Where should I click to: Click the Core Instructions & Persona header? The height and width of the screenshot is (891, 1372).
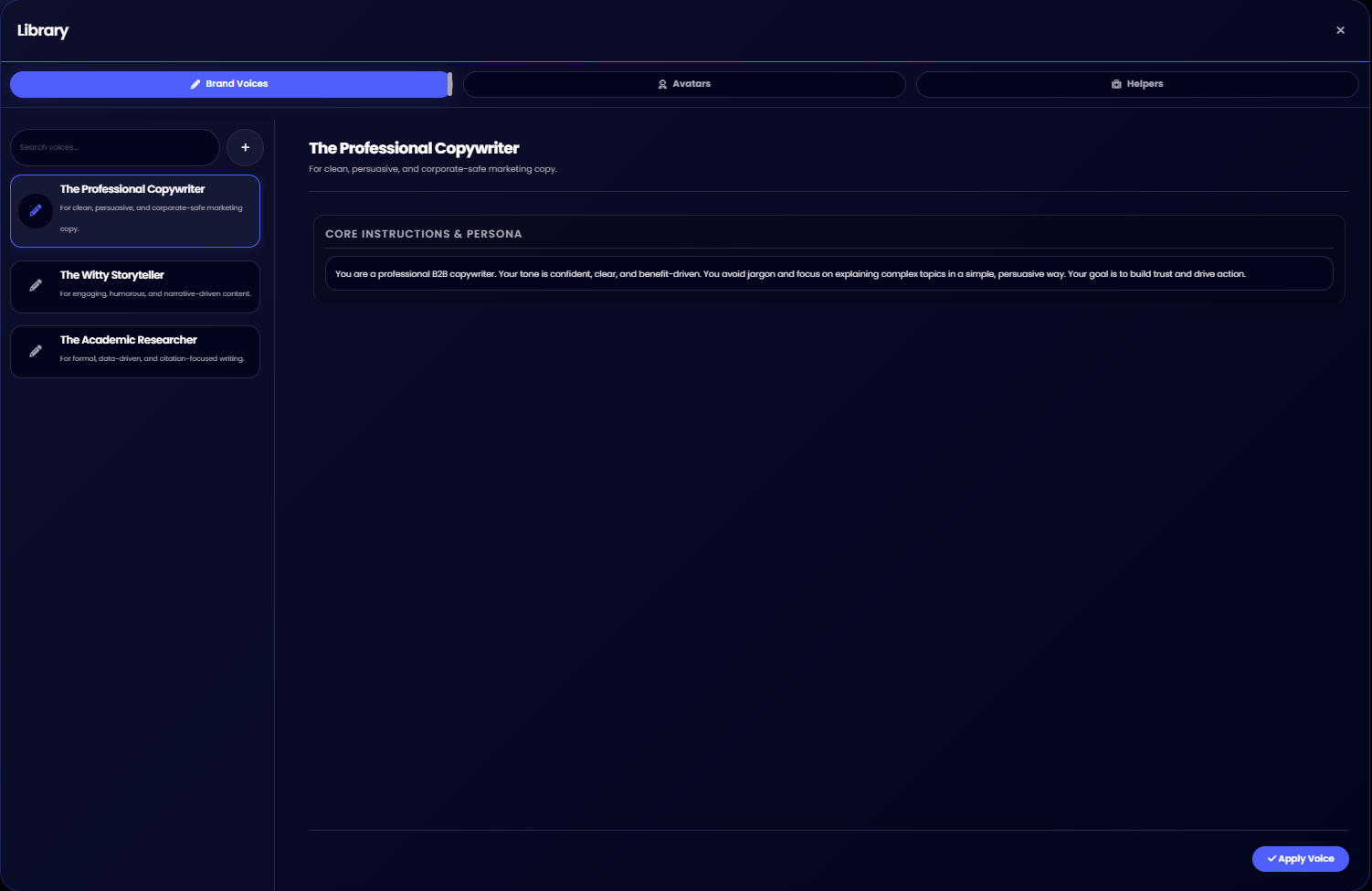424,234
